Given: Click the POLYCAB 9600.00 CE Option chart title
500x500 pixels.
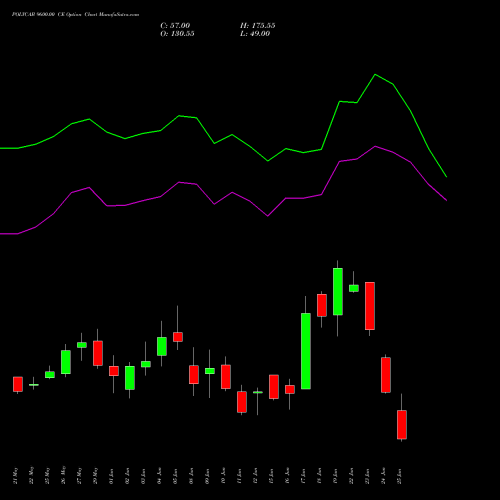Looking at the screenshot, I should 75,15.
